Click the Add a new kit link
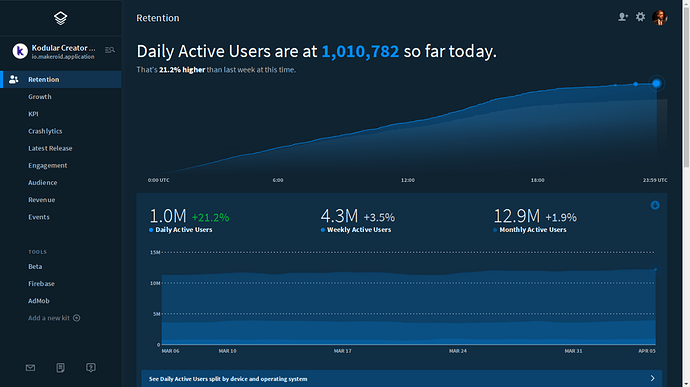The image size is (690, 387). 49,318
